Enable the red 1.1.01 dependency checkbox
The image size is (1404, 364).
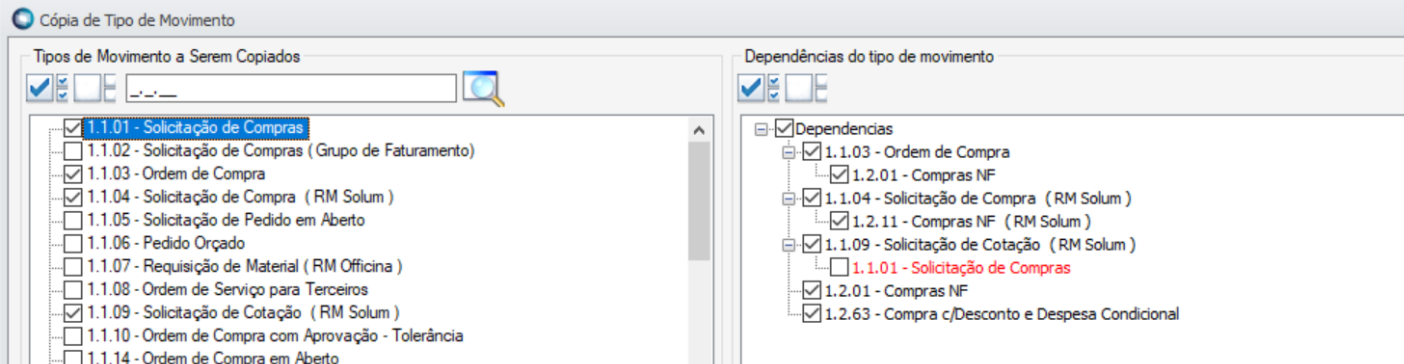click(838, 268)
